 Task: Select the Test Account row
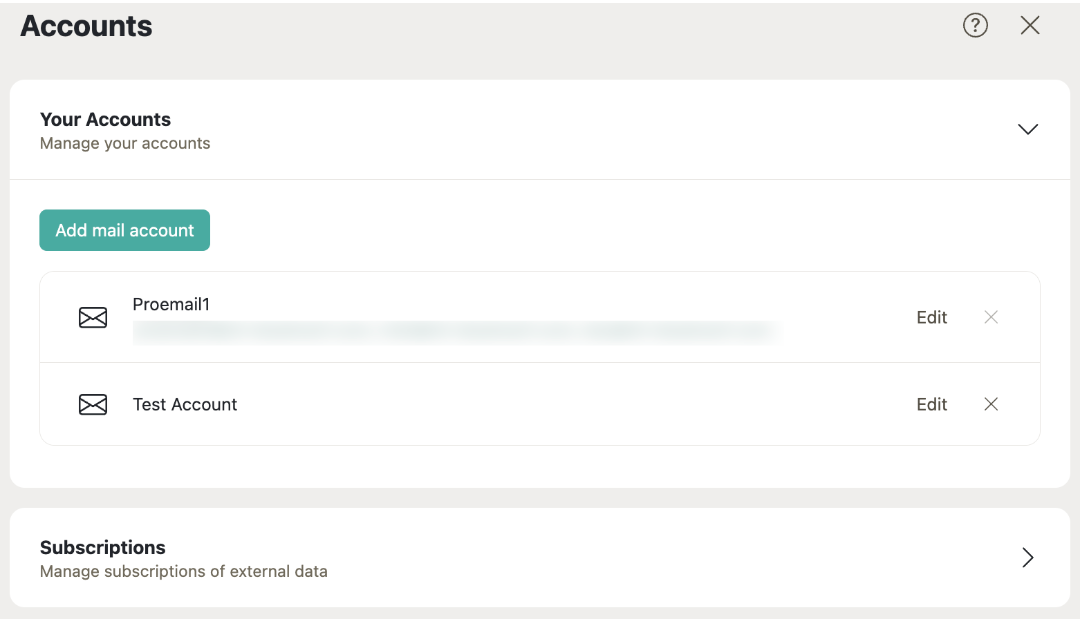400,404
